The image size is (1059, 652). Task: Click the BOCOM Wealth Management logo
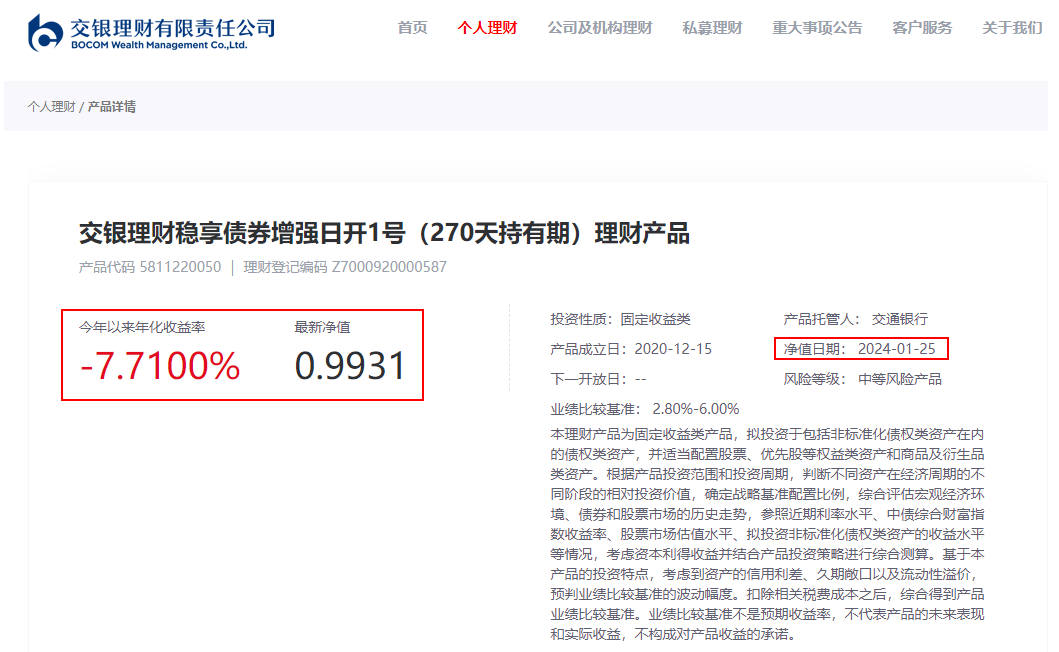(151, 32)
